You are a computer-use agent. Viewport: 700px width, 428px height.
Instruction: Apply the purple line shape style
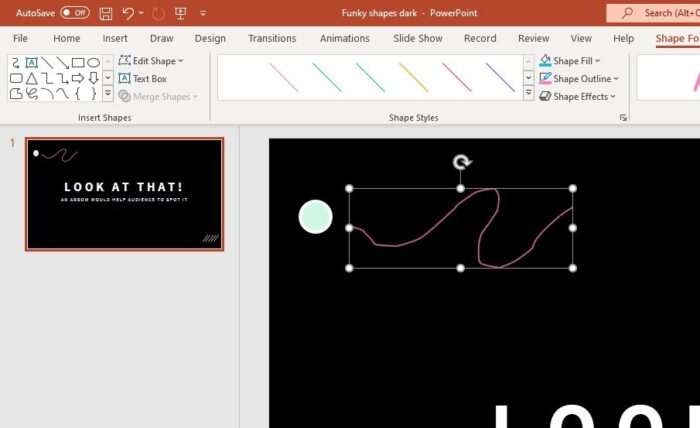coord(500,77)
